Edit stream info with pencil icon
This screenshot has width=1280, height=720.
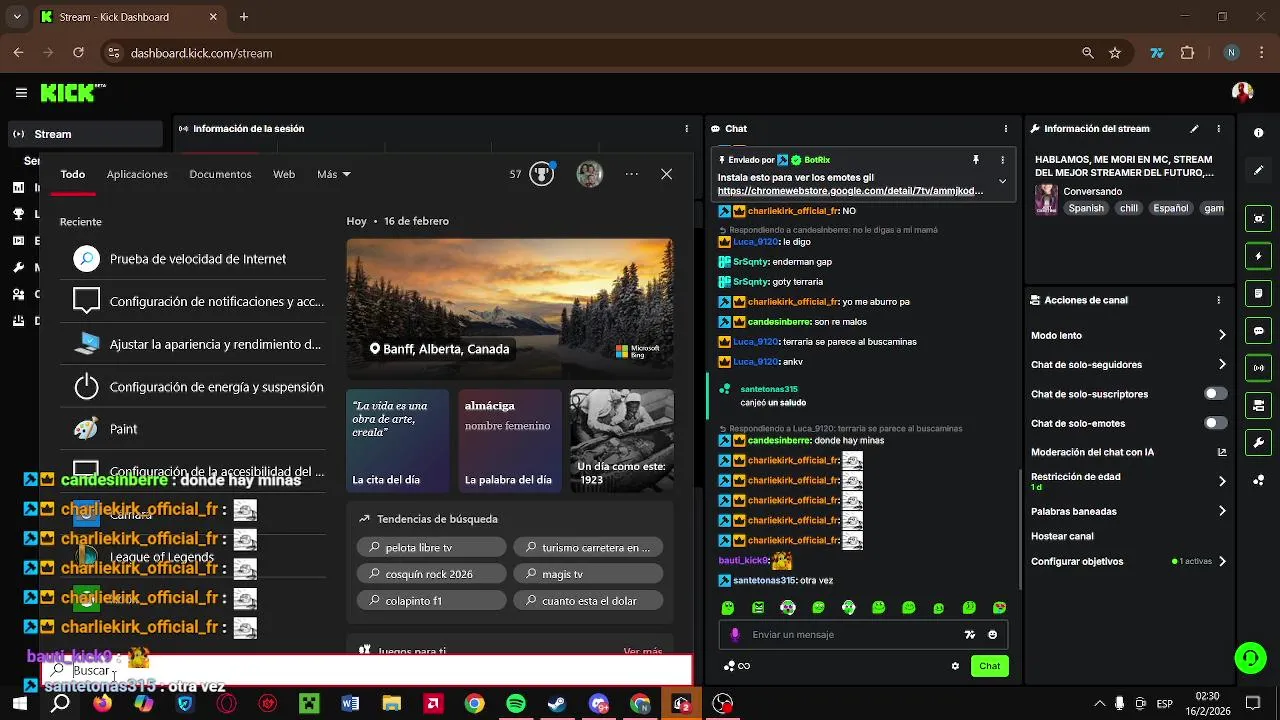tap(1194, 129)
